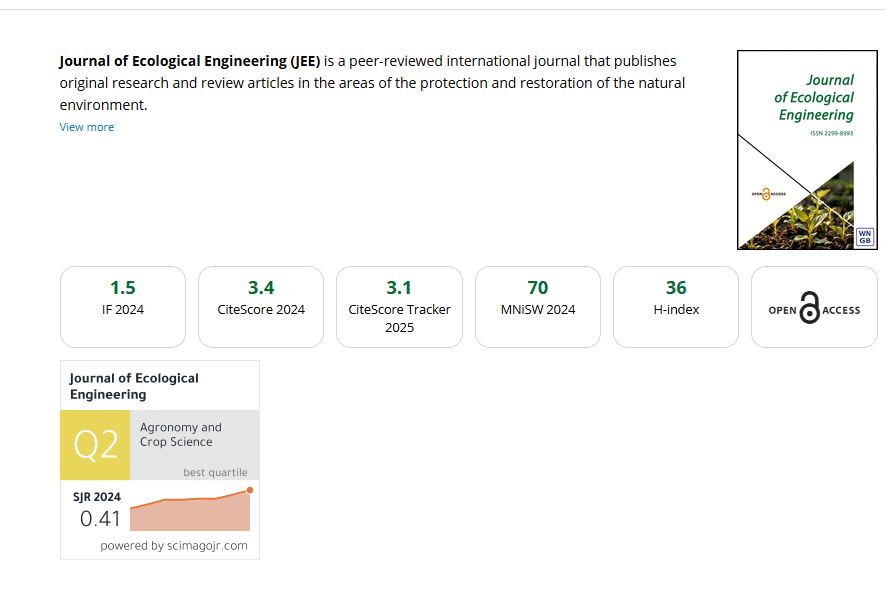
Task: Follow the "powered by scimagojr.com" text
Action: 174,546
